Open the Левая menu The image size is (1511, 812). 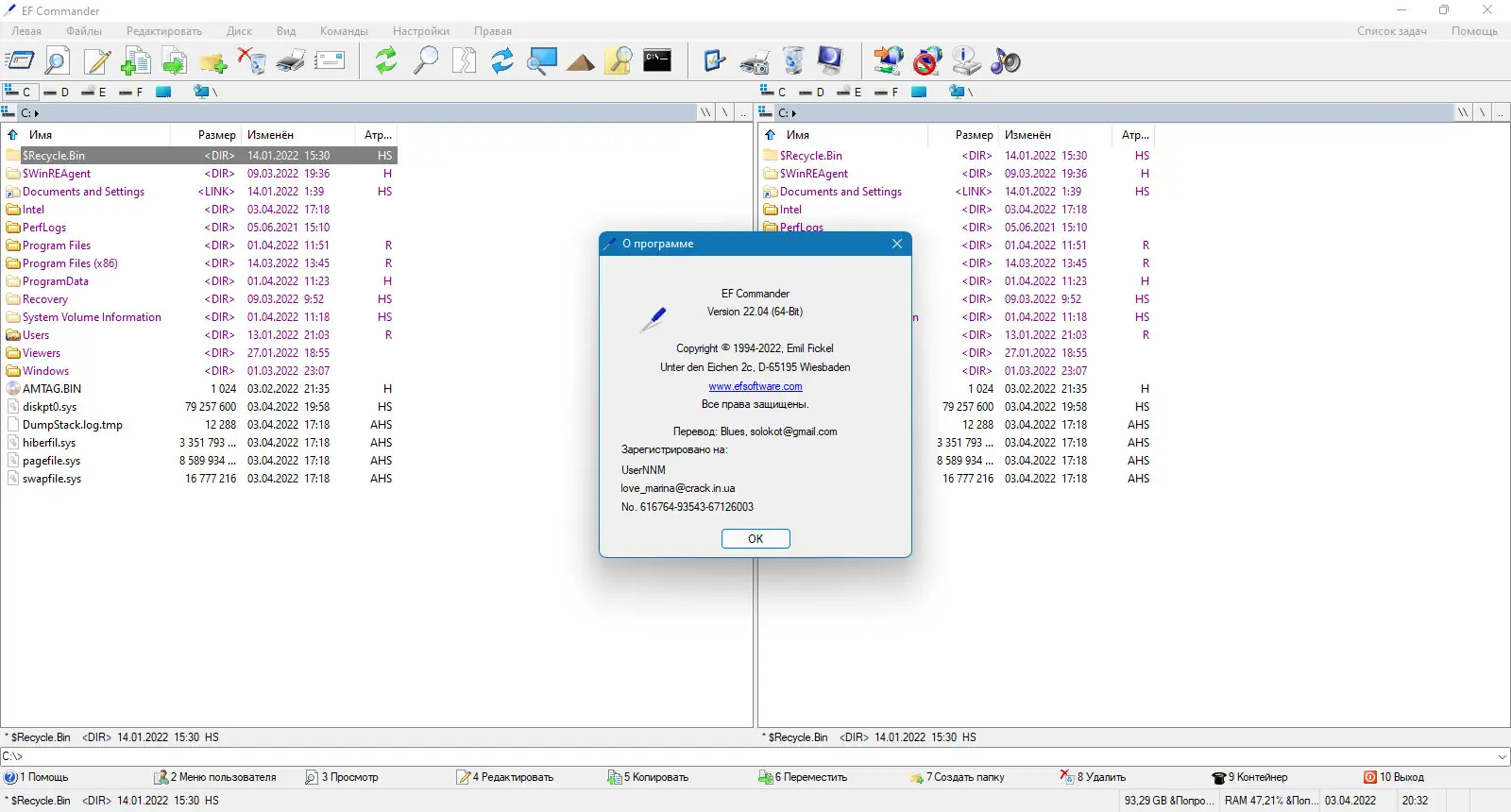26,31
